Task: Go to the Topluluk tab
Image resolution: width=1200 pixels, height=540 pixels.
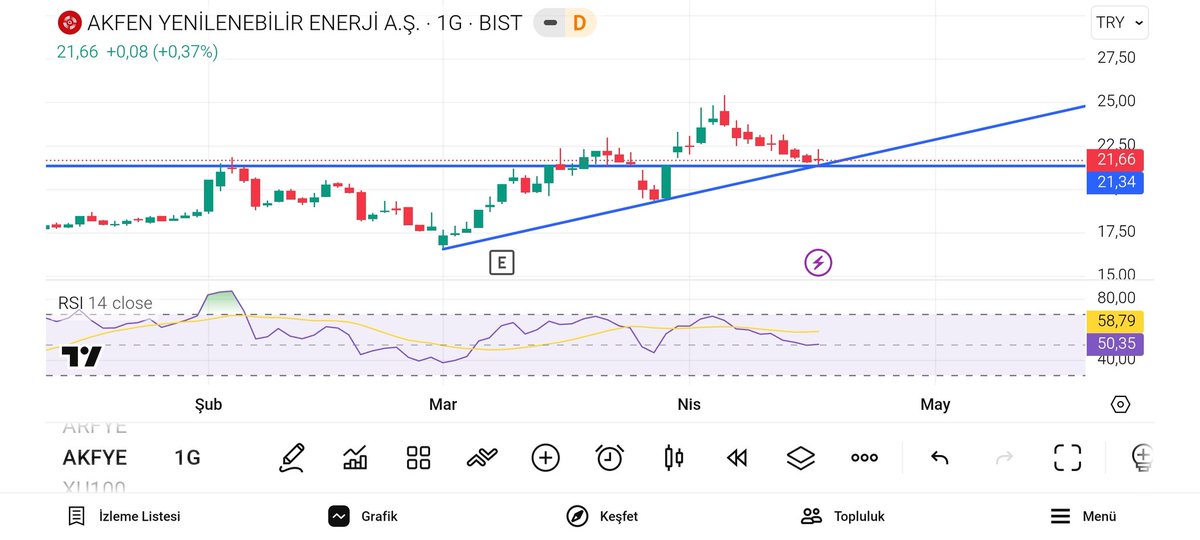Action: [843, 516]
